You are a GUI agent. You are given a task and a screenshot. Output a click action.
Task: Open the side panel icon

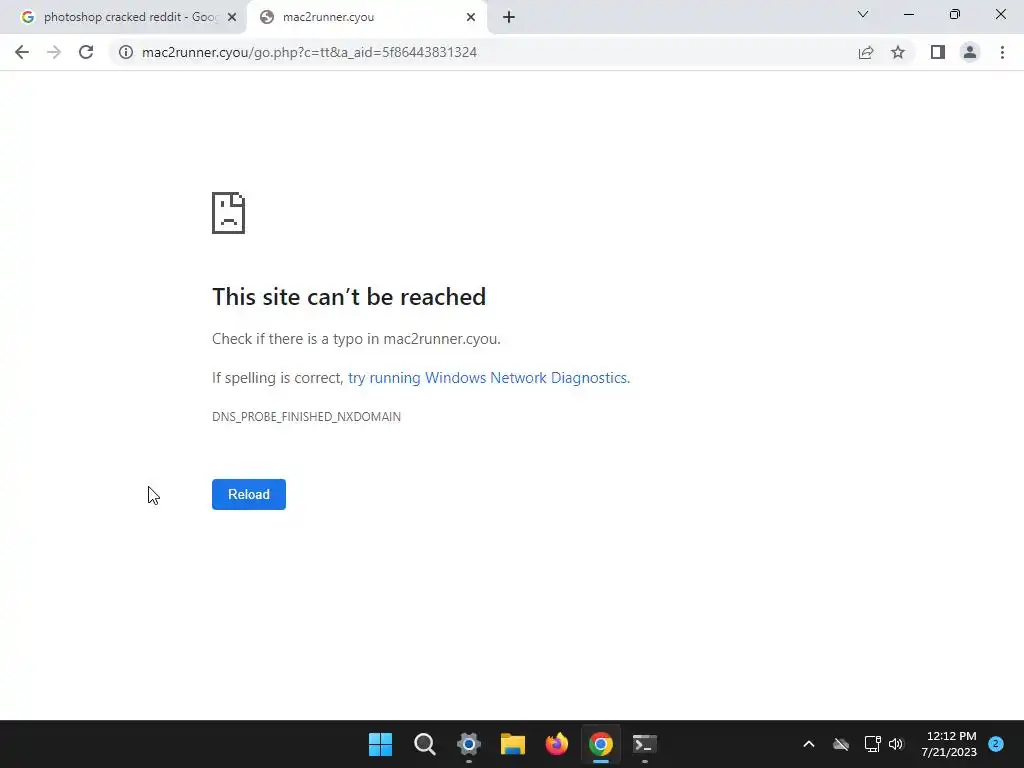pyautogui.click(x=938, y=52)
